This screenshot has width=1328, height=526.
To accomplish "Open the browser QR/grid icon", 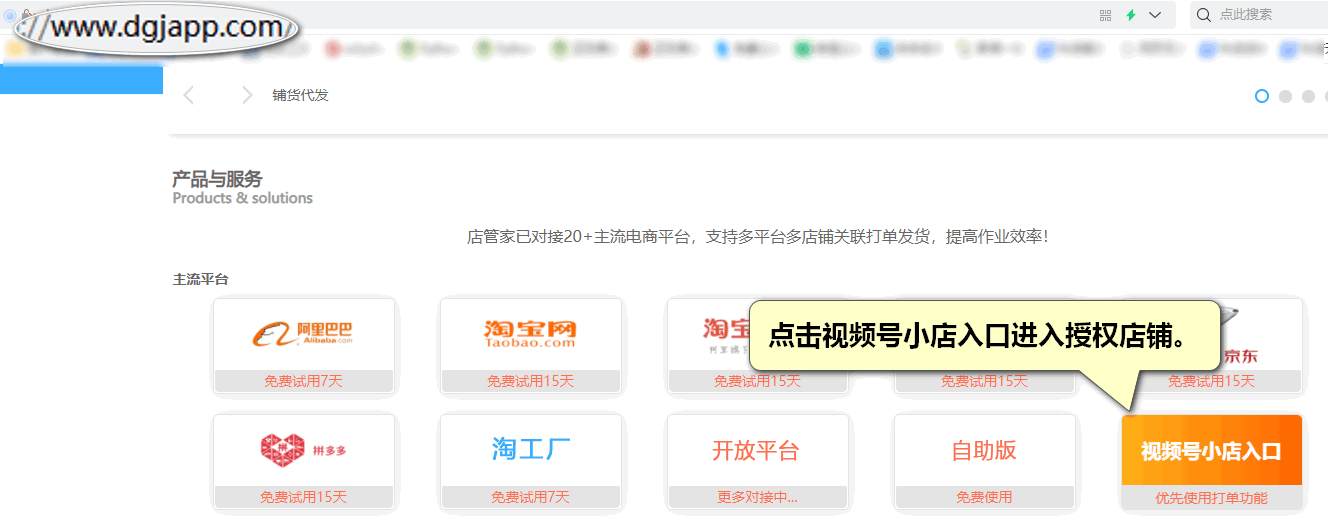I will (1105, 15).
